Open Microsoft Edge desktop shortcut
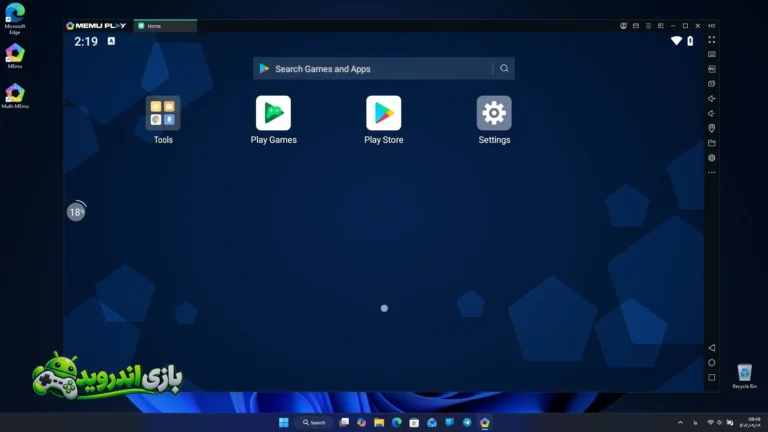 pyautogui.click(x=15, y=19)
